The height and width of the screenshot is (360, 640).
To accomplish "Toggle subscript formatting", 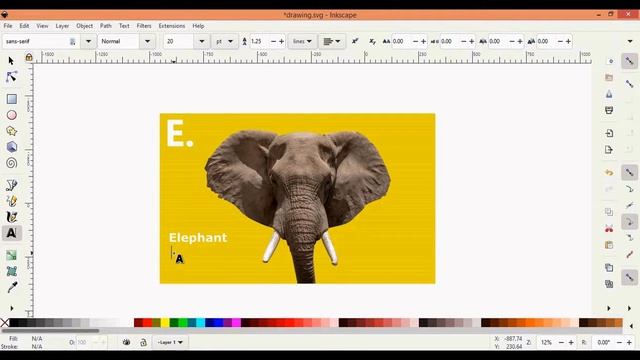I will tap(372, 41).
